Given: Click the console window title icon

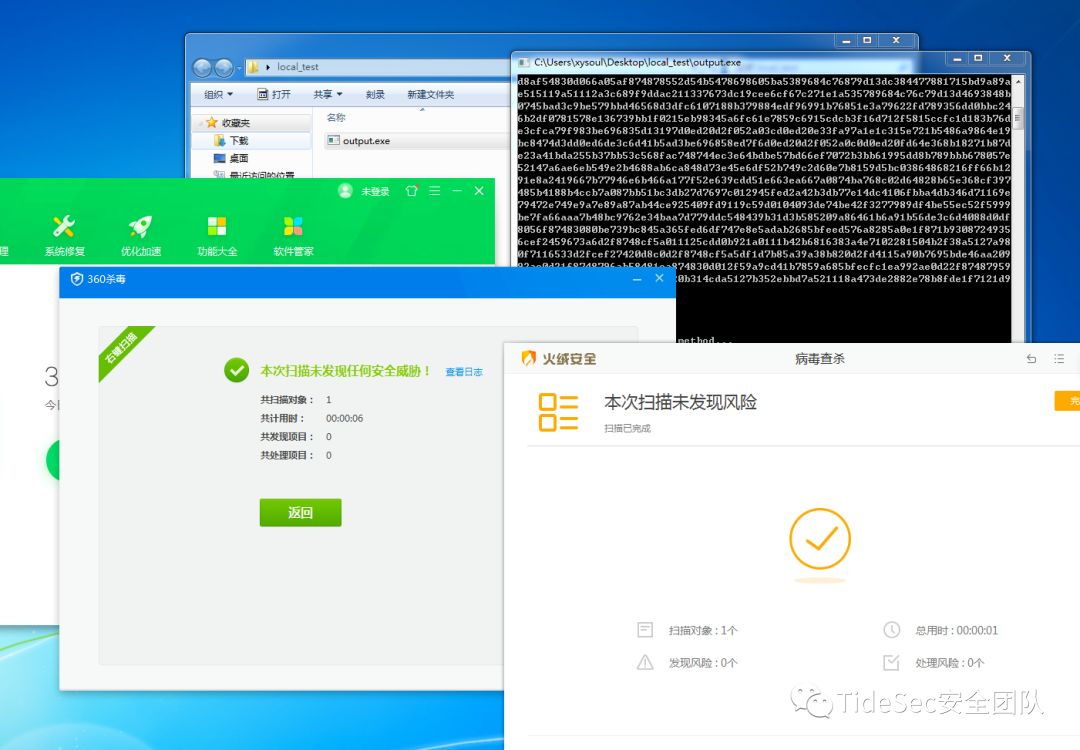Looking at the screenshot, I should tap(523, 62).
